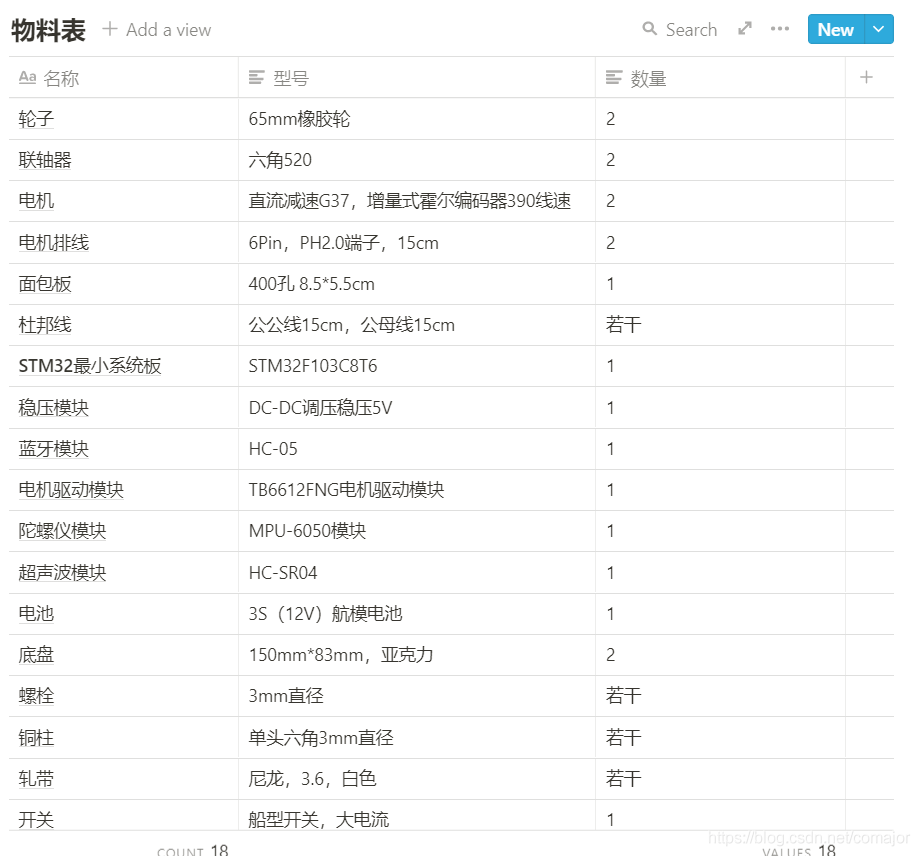Click Add a view

[156, 29]
